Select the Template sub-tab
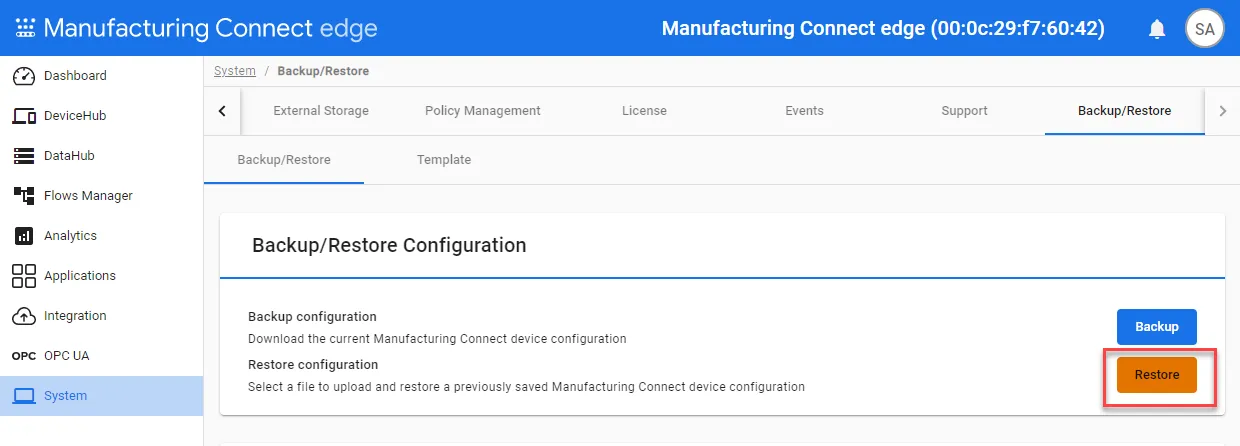This screenshot has width=1240, height=446. coord(444,160)
